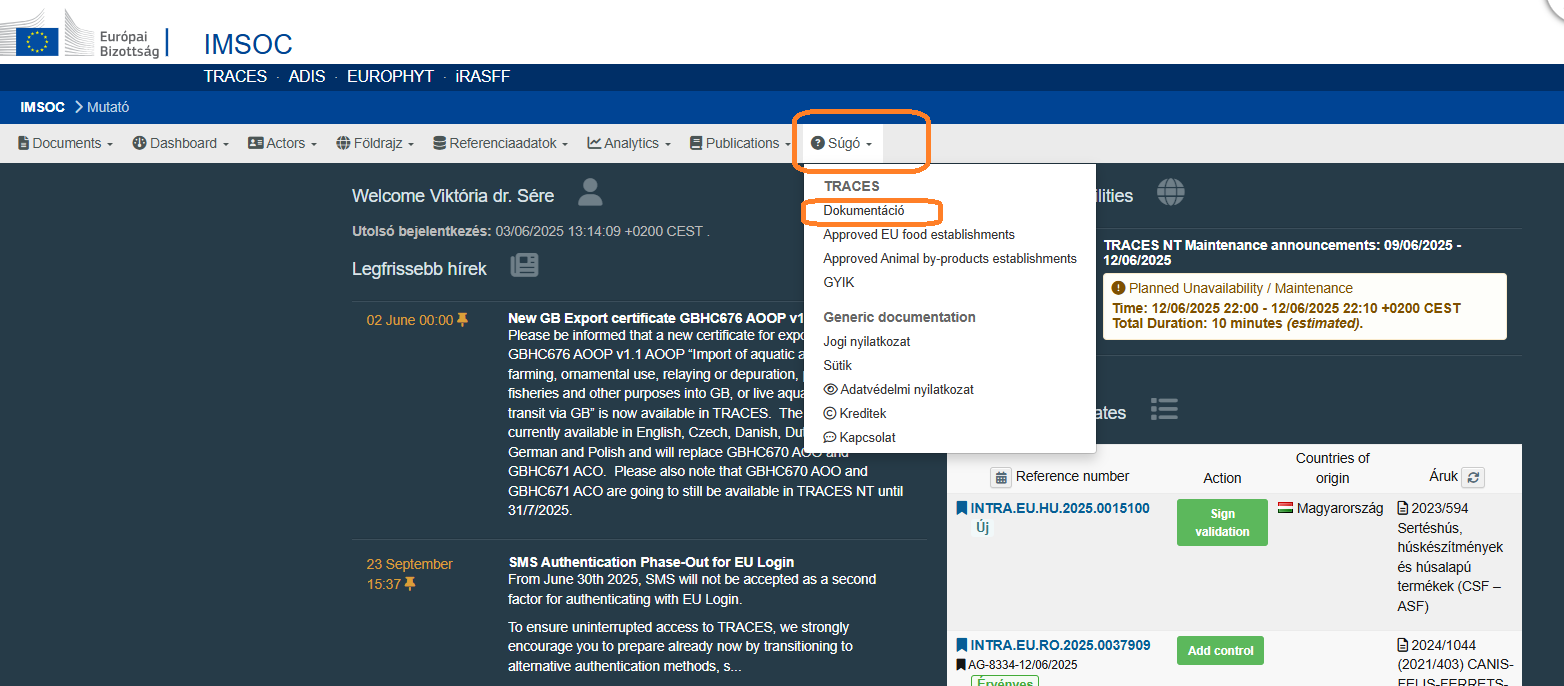Expand the Dashboard dropdown menu

181,143
